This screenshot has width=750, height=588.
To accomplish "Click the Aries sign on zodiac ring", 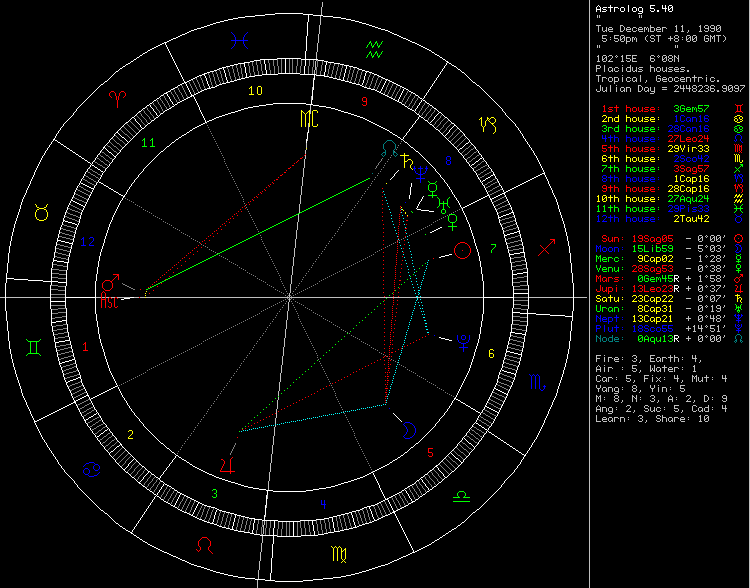I will pos(118,98).
